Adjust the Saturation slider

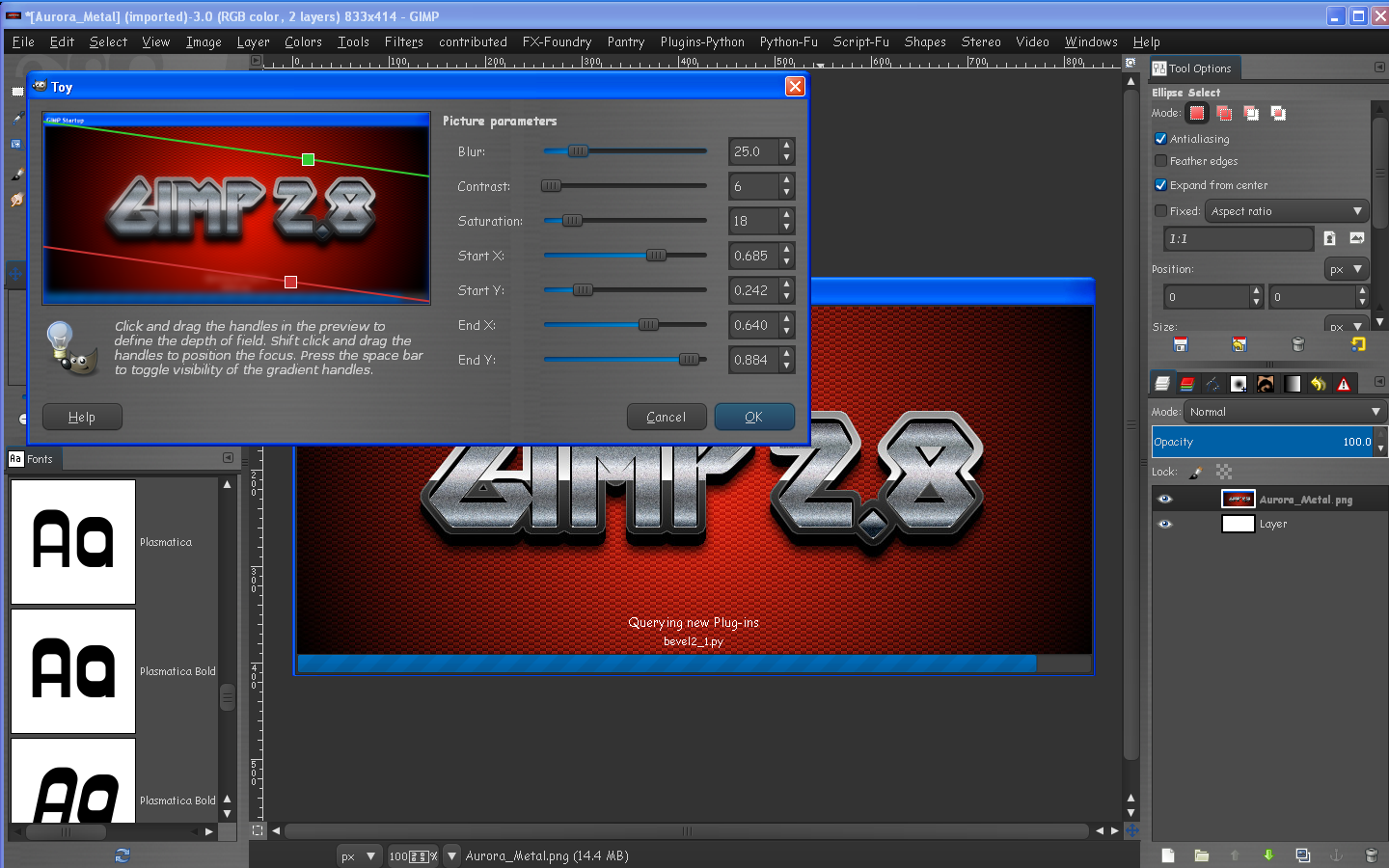pos(625,221)
